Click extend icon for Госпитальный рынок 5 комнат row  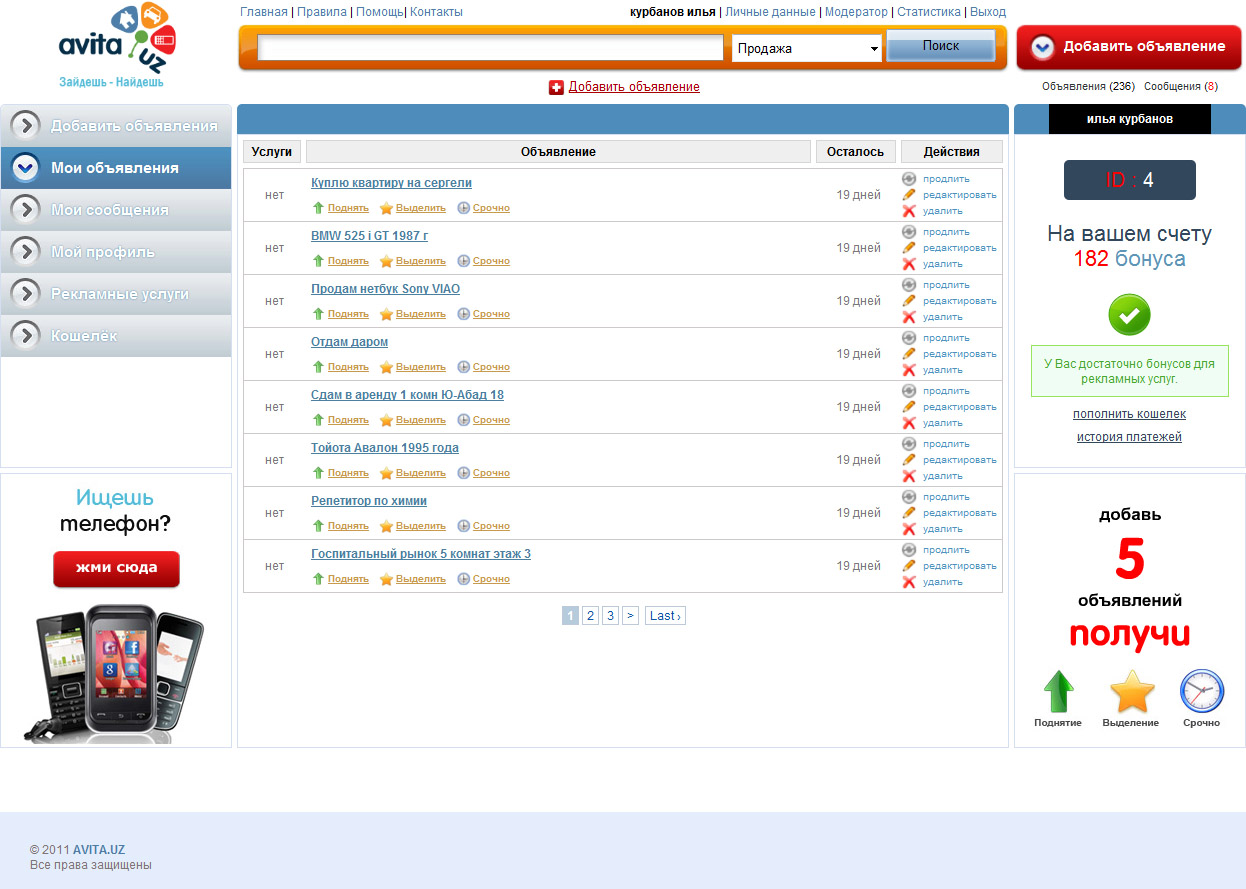[909, 550]
